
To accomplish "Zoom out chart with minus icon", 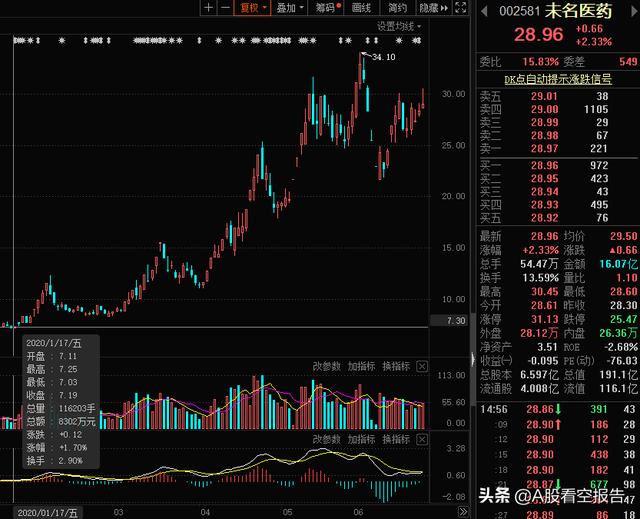I will (x=225, y=8).
